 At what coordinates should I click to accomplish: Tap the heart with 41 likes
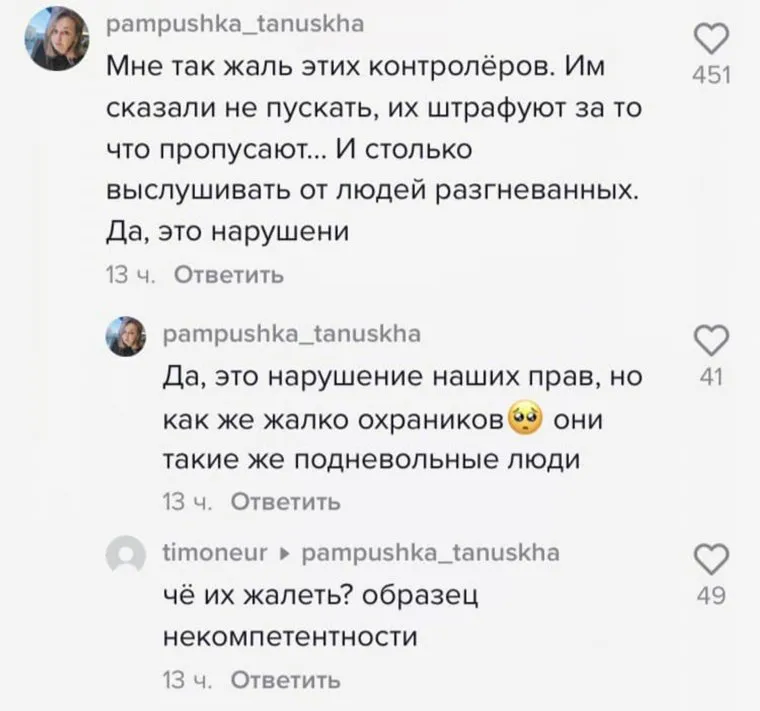click(x=710, y=340)
